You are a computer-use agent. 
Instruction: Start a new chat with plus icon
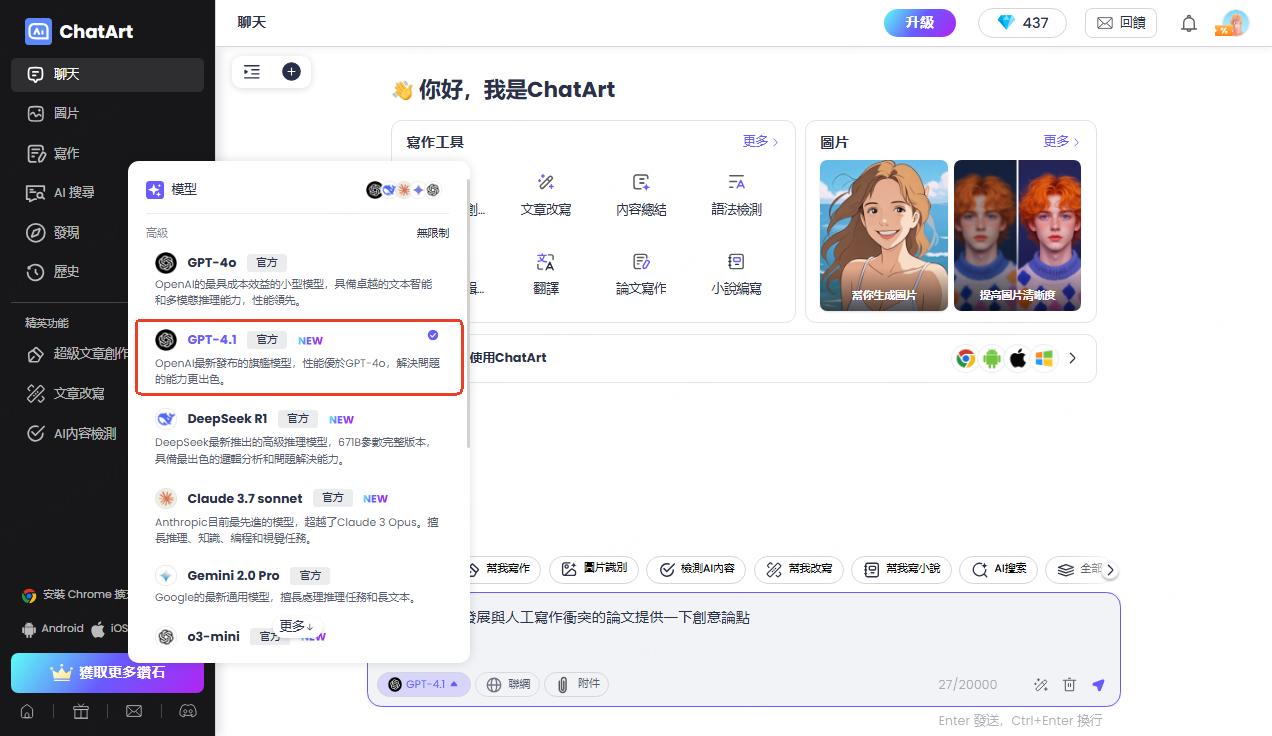tap(291, 71)
